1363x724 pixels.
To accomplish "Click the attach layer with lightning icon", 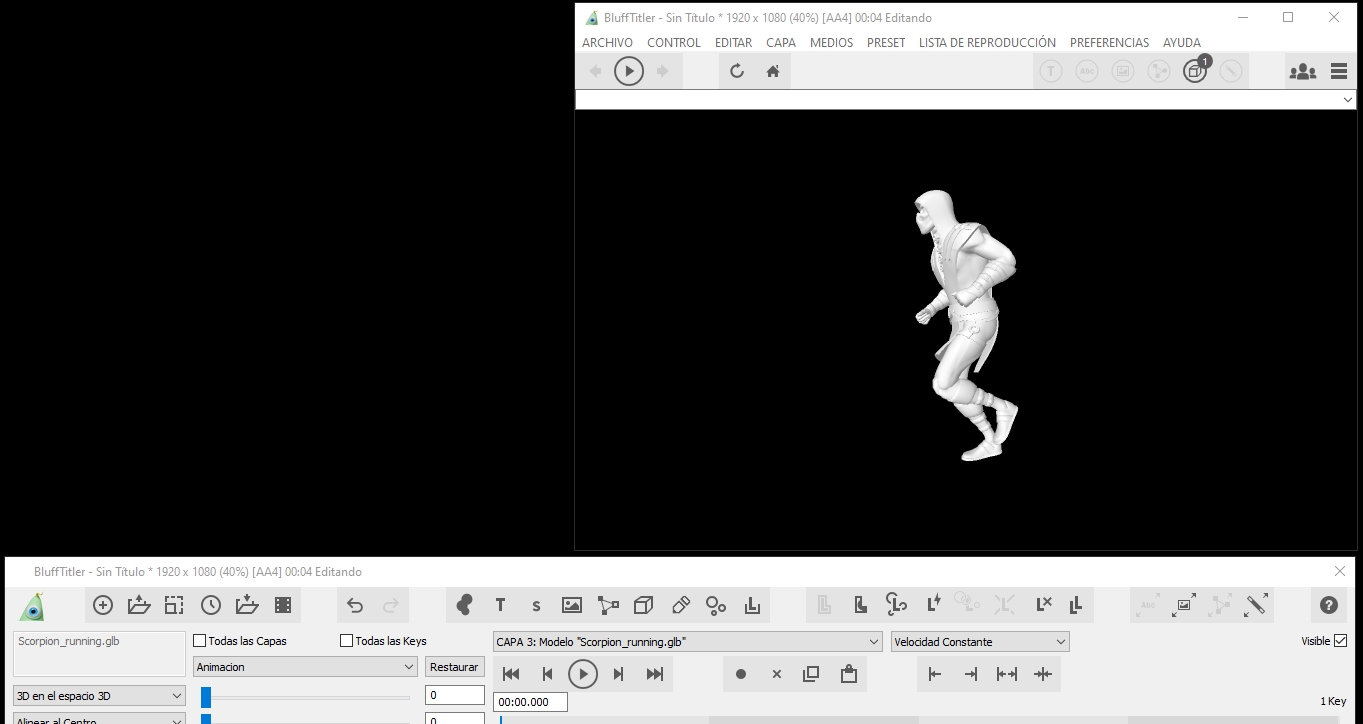I will (x=933, y=604).
